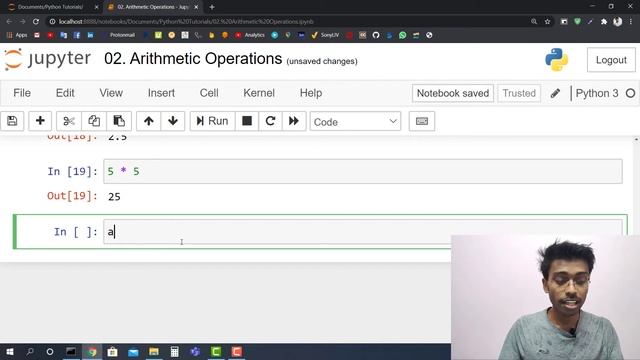Insert a cell below with plus icon

pos(40,121)
